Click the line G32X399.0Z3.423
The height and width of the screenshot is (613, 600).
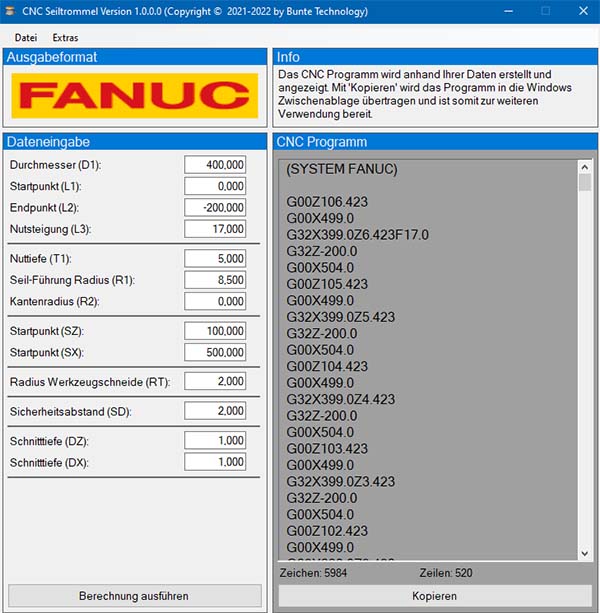[x=340, y=481]
